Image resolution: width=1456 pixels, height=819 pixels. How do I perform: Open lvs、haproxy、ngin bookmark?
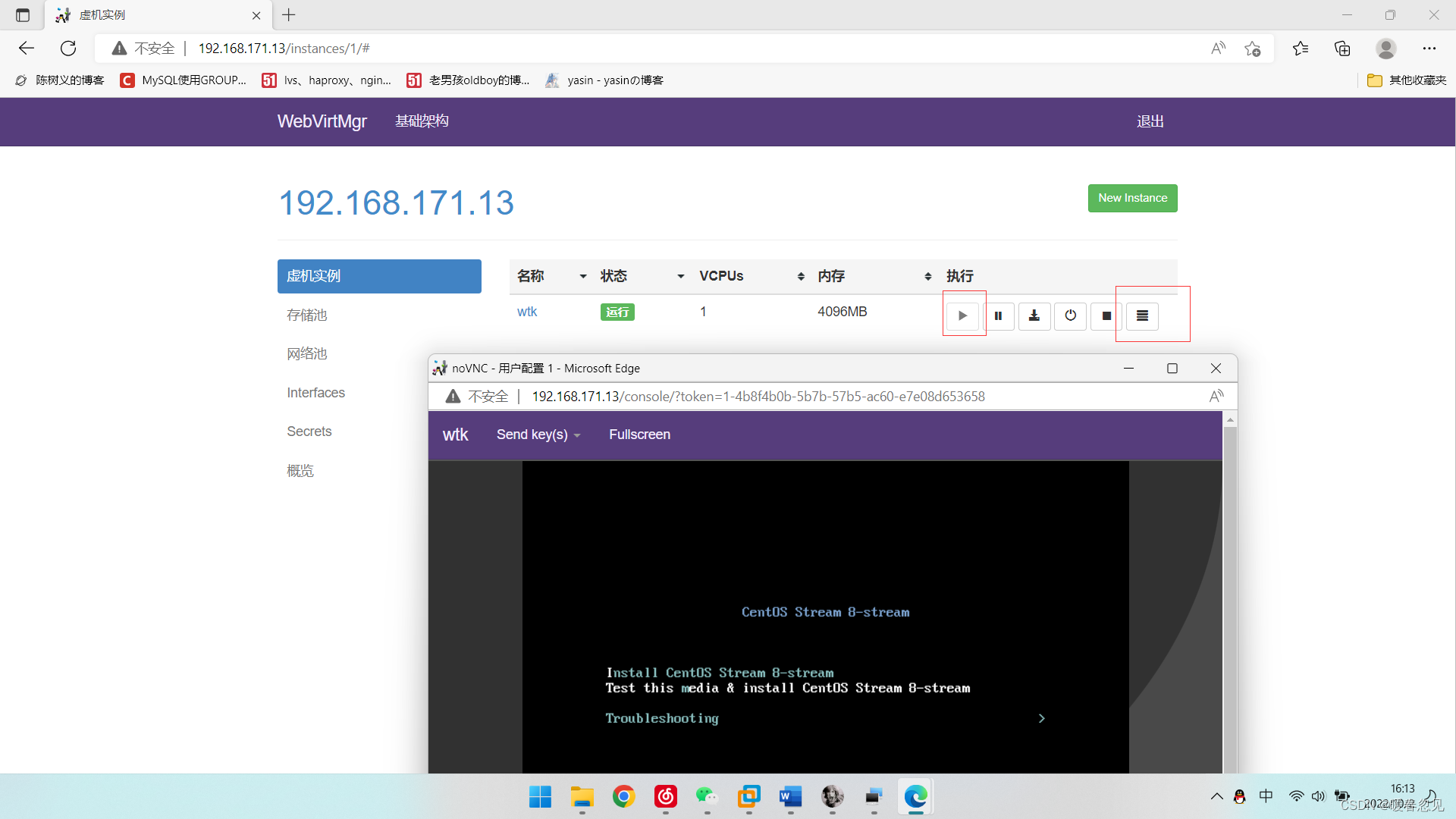327,80
